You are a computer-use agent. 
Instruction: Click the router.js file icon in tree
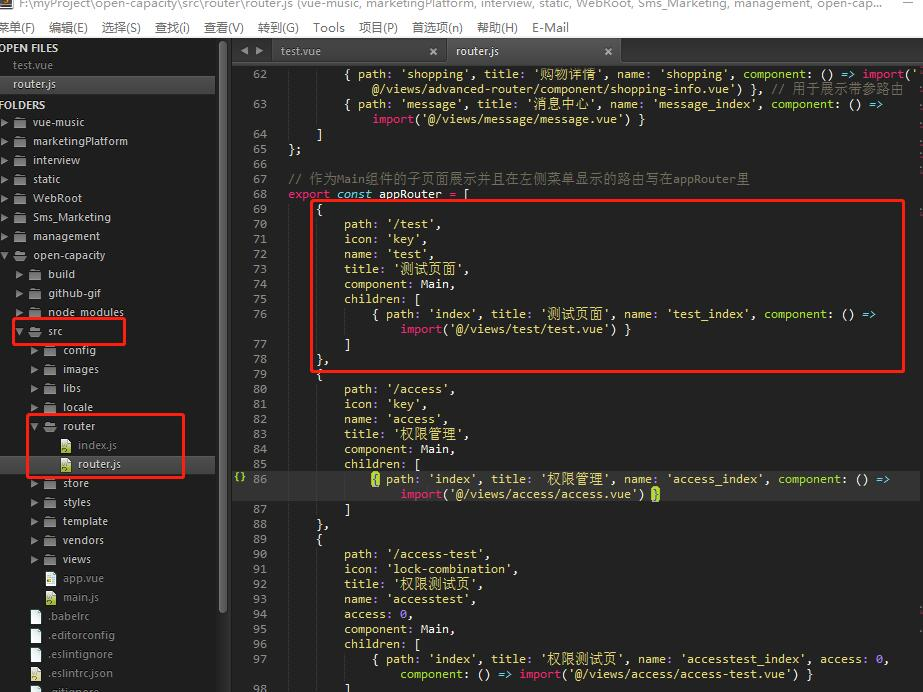tap(66, 464)
